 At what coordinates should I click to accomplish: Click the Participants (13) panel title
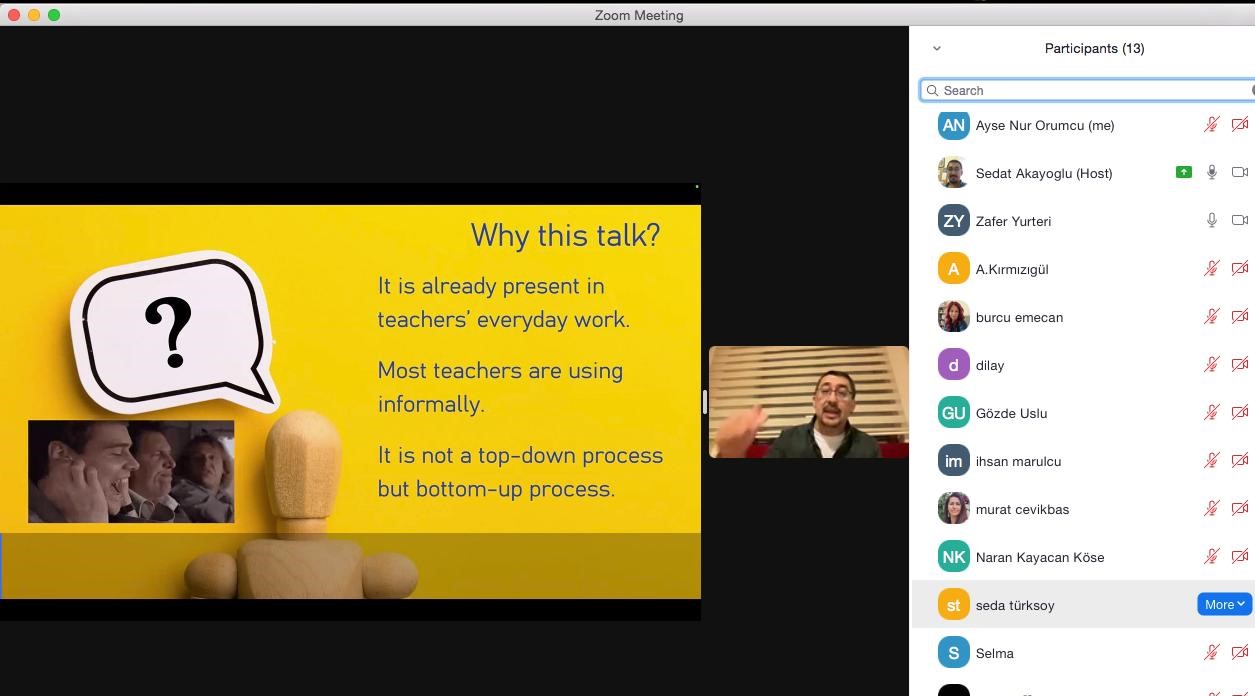tap(1094, 48)
